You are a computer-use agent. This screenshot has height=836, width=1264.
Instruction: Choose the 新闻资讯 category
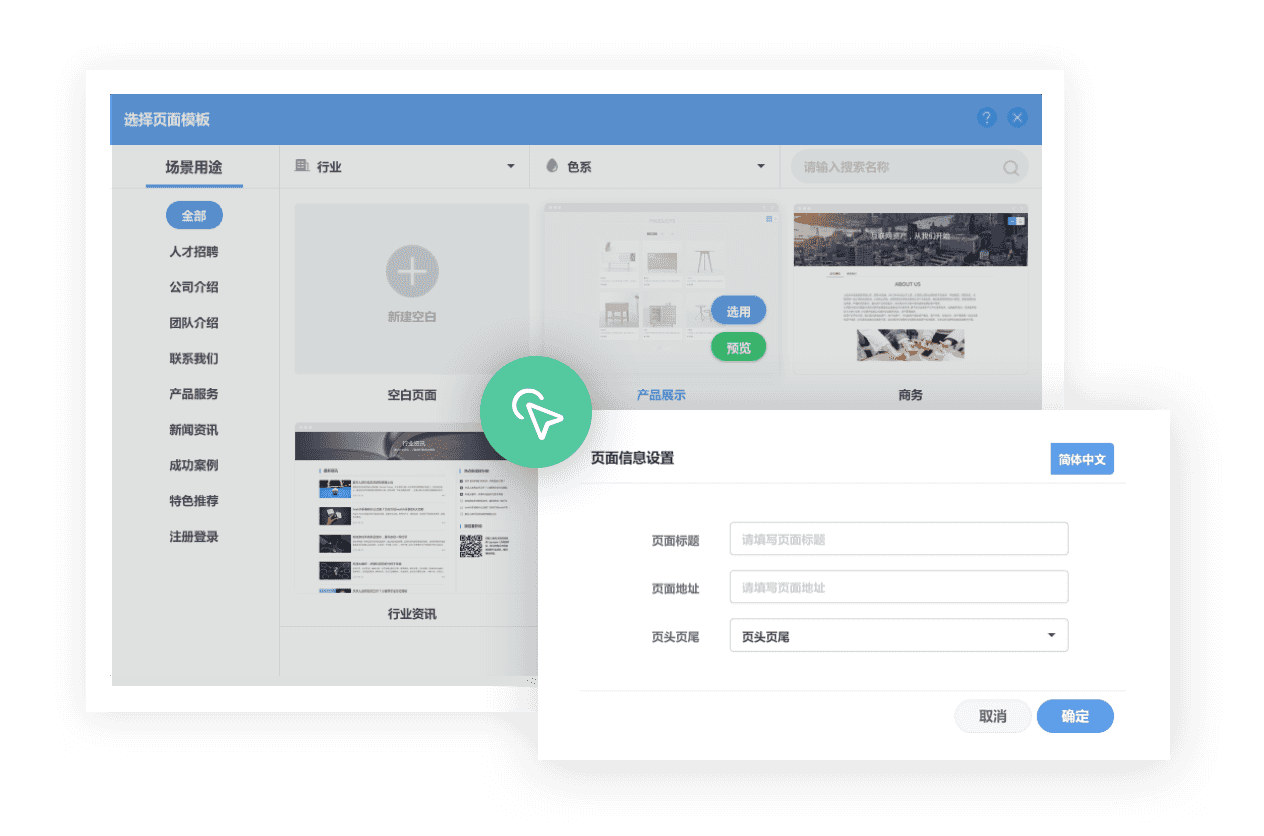click(194, 430)
